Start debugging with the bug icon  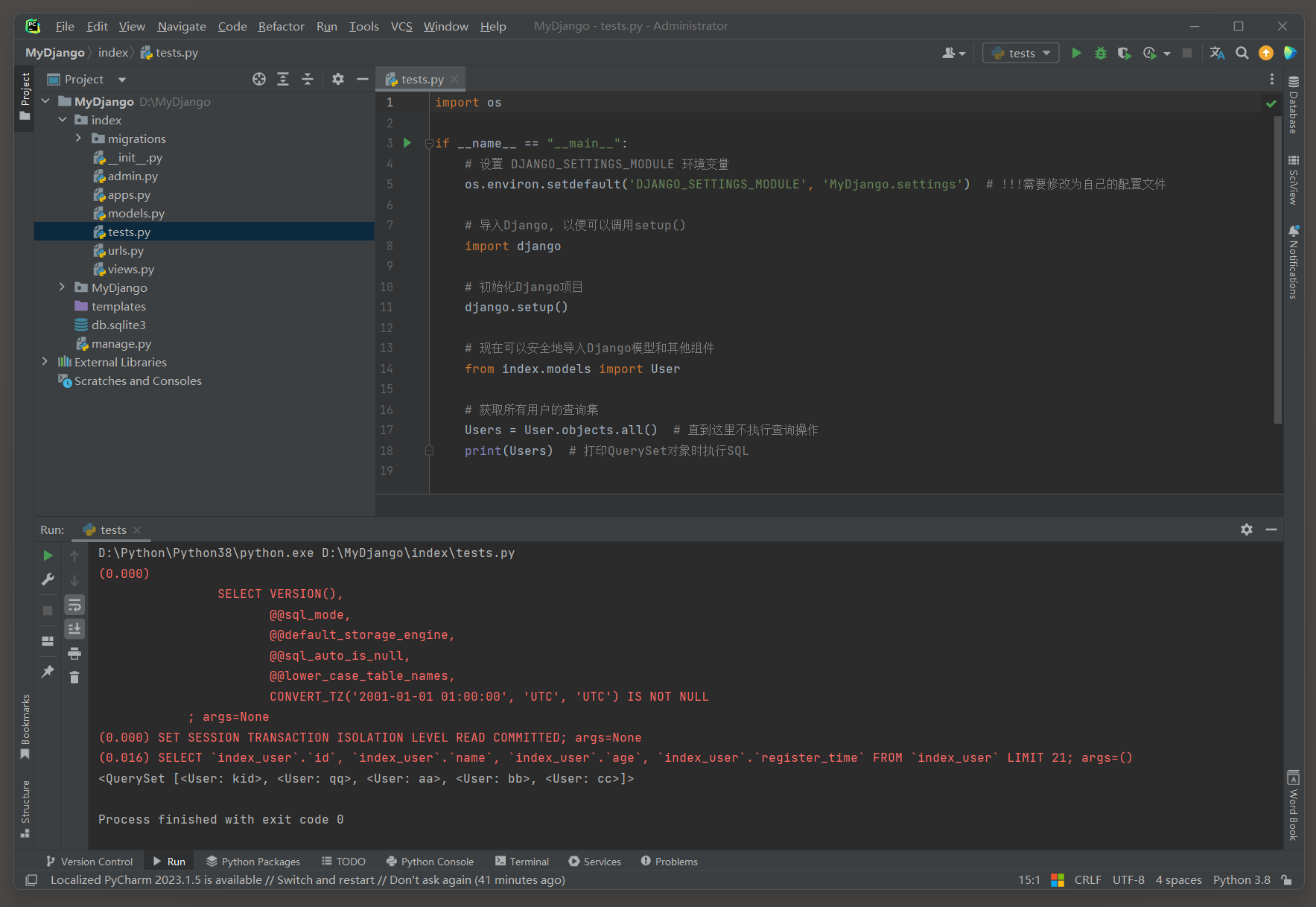tap(1100, 53)
